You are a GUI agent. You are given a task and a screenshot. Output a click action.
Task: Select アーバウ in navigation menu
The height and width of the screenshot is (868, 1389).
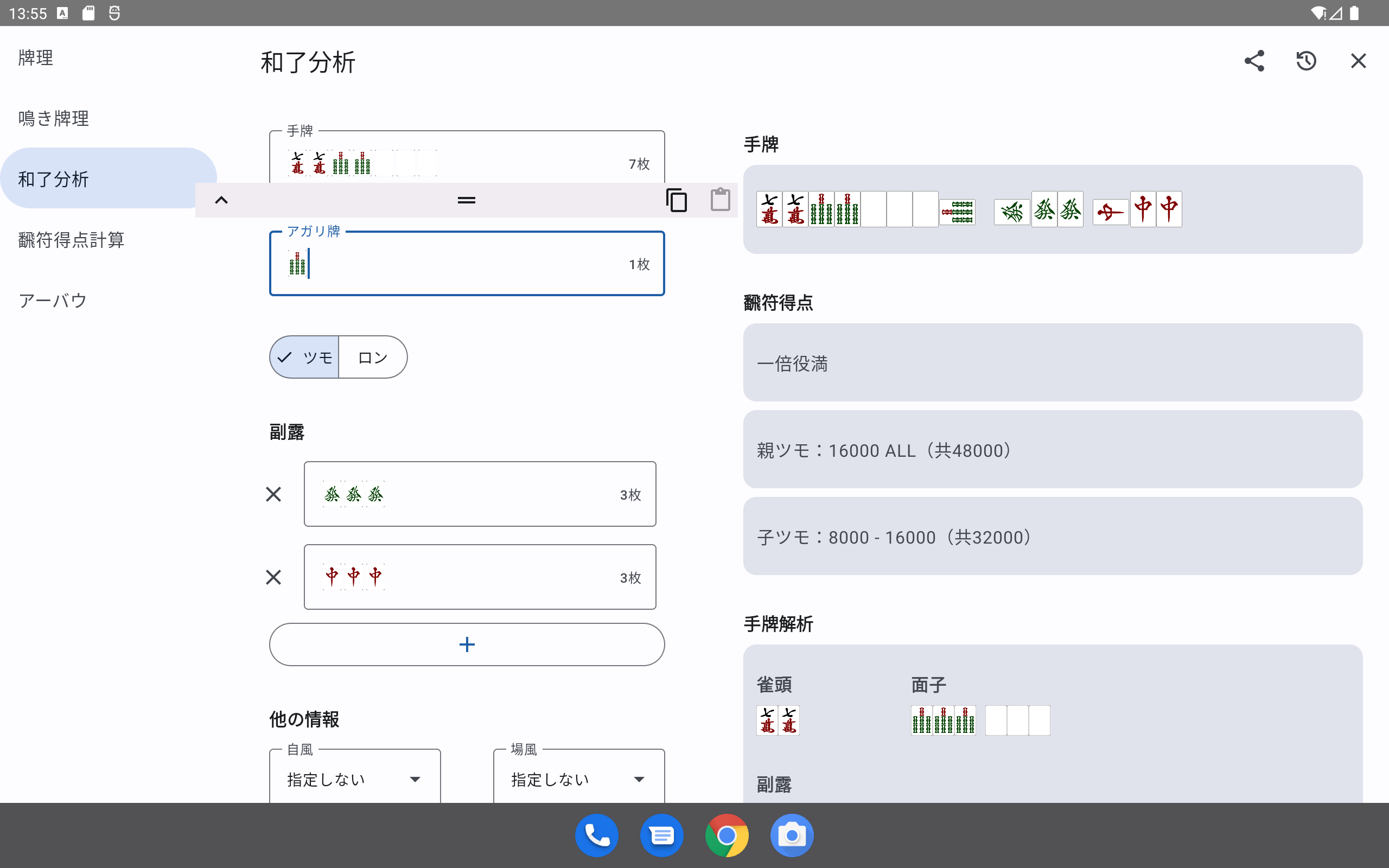coord(53,300)
